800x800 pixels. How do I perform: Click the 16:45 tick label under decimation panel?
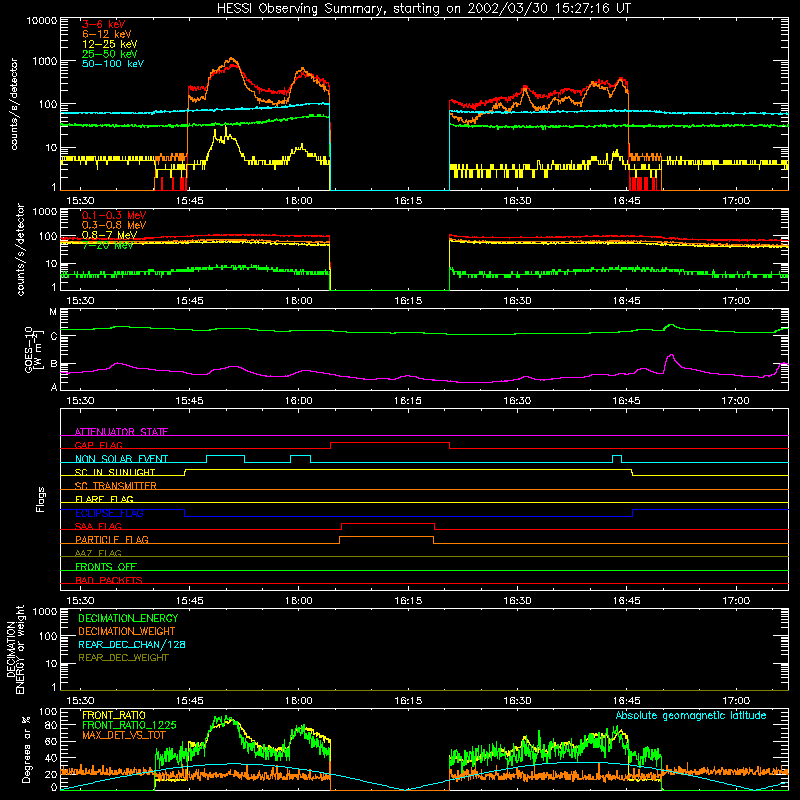(x=627, y=701)
